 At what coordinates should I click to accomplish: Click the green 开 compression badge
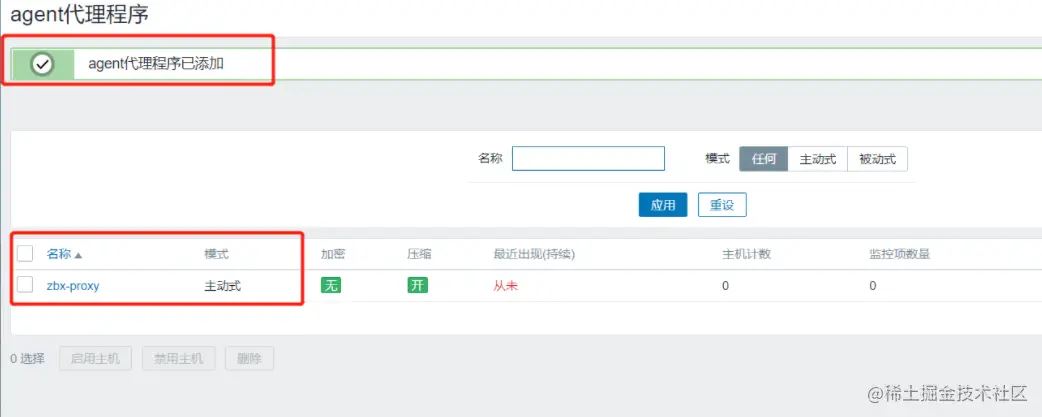418,286
